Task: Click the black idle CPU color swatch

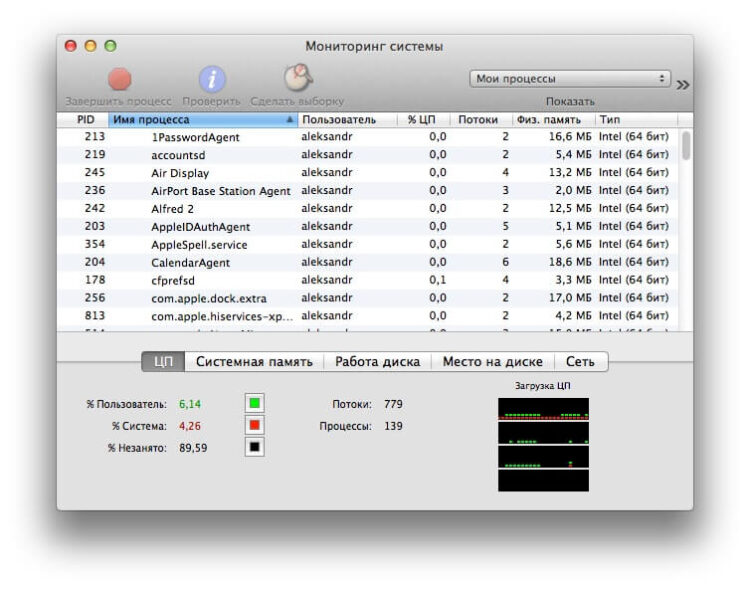Action: coord(255,447)
